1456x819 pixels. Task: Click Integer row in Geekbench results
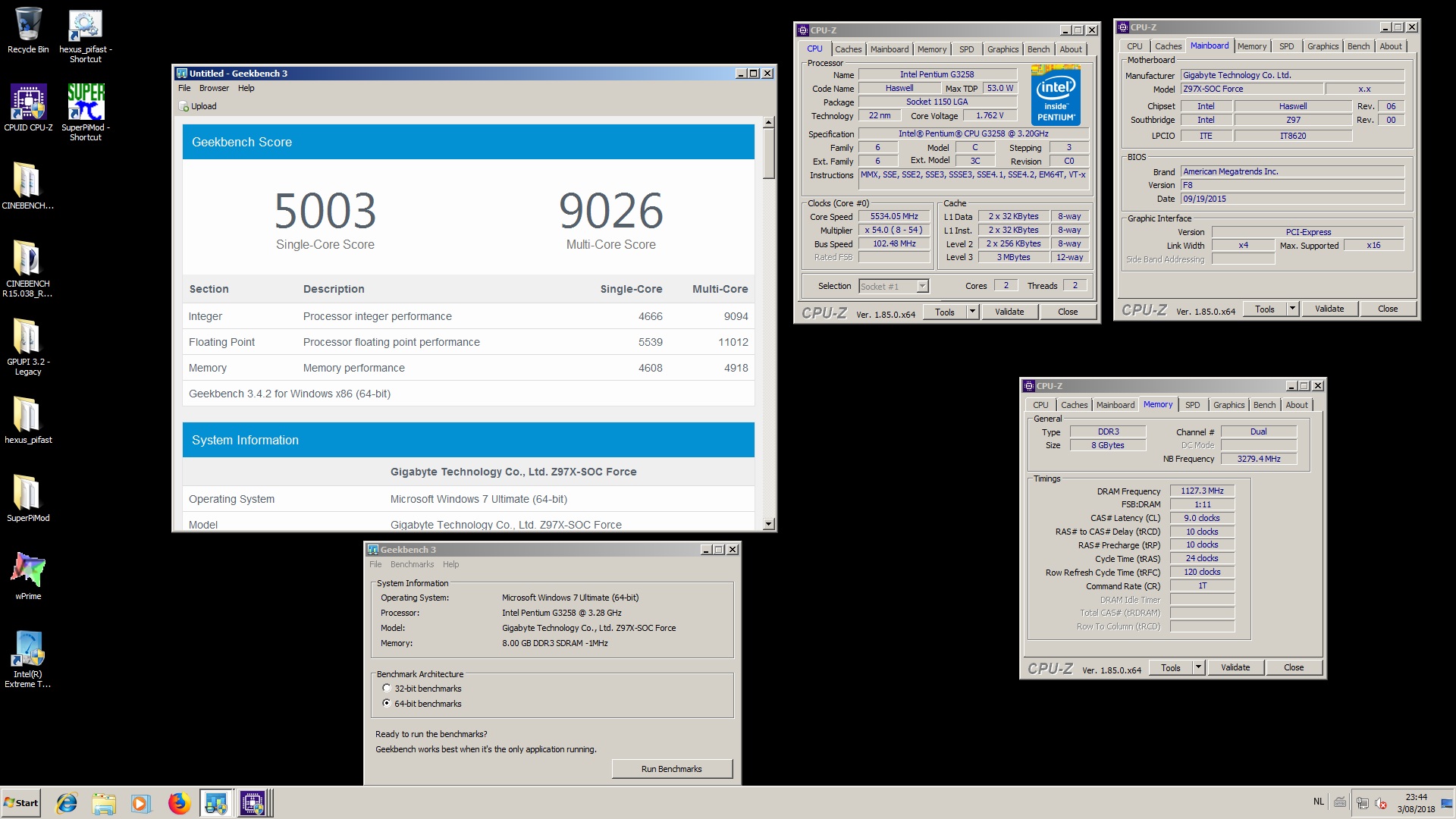pyautogui.click(x=468, y=316)
